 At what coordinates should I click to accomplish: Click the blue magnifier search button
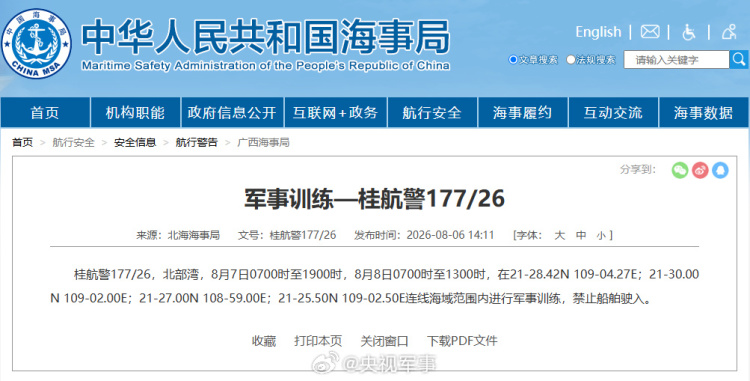pyautogui.click(x=739, y=60)
